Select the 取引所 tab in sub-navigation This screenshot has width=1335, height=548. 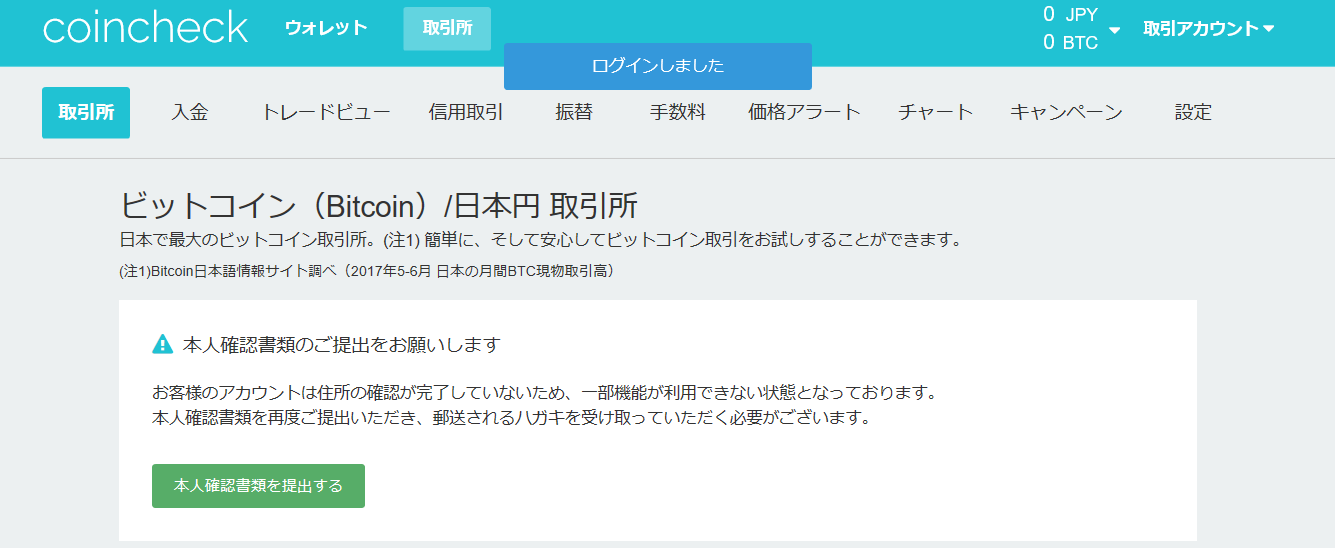tap(86, 112)
